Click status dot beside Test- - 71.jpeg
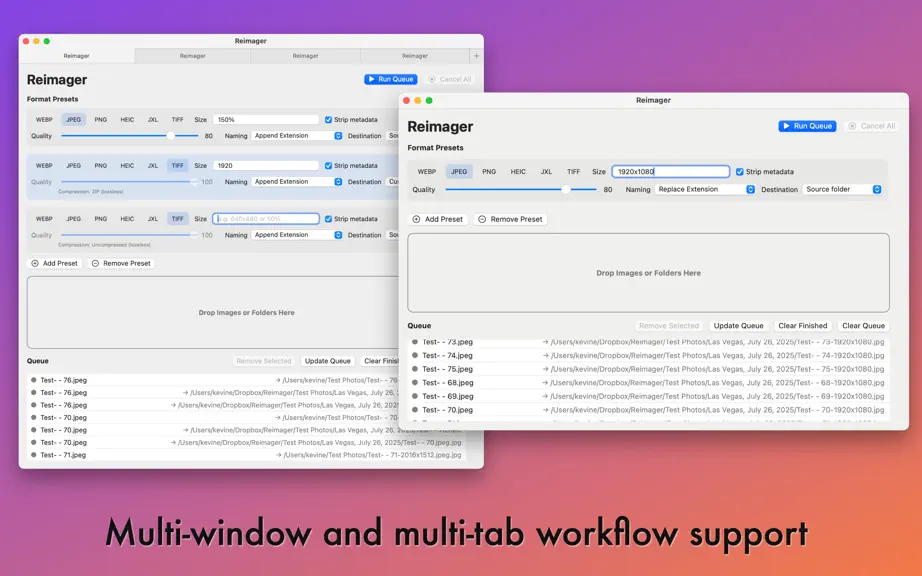This screenshot has width=922, height=576. tap(34, 455)
